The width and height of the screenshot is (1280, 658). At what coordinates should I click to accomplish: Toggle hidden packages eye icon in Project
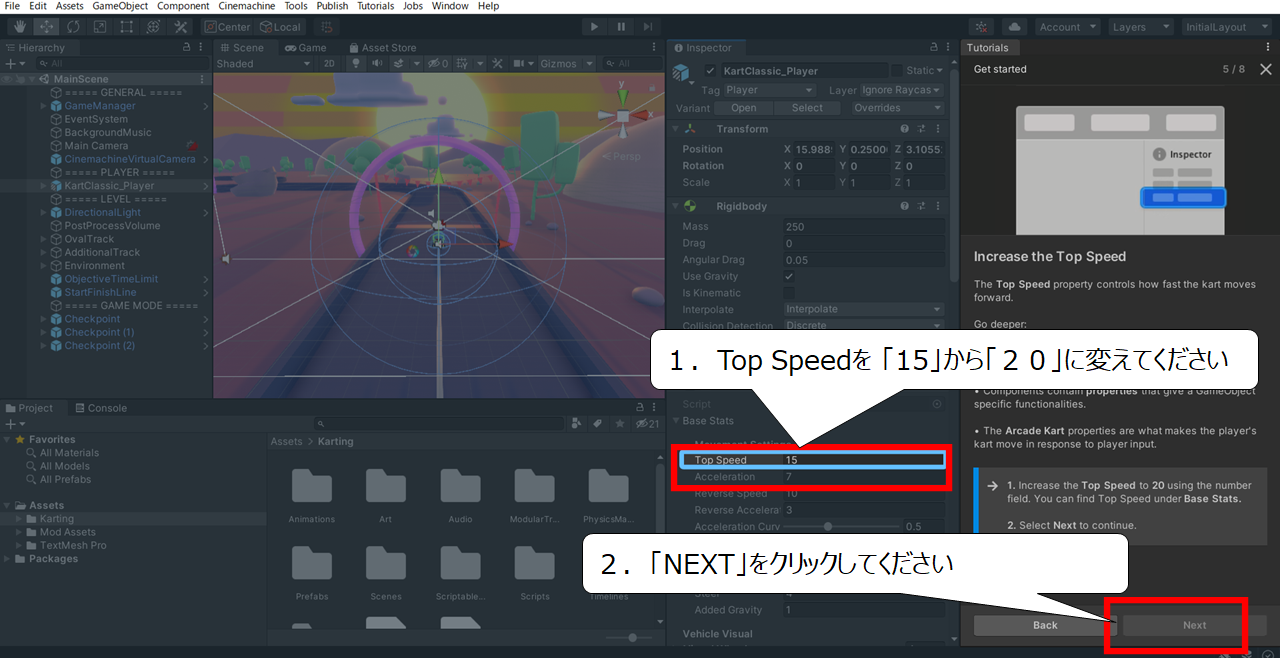click(x=648, y=423)
